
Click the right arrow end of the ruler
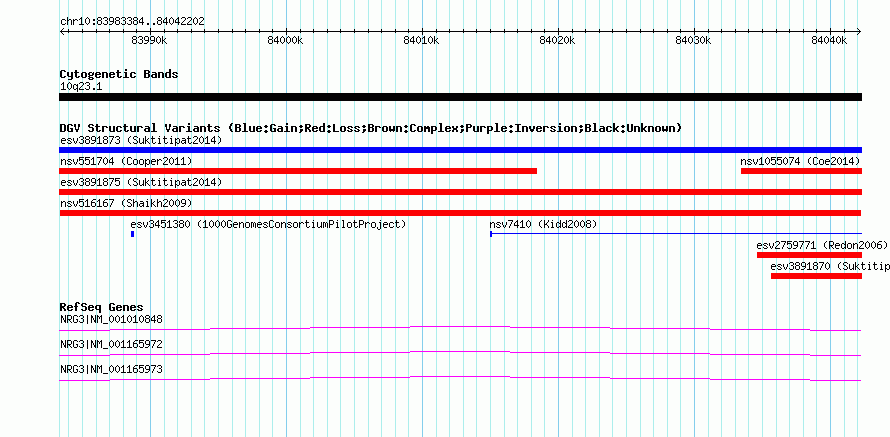pyautogui.click(x=859, y=32)
